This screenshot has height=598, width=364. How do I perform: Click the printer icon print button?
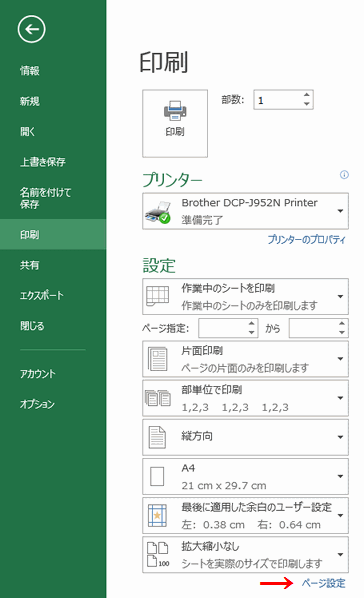pos(175,123)
